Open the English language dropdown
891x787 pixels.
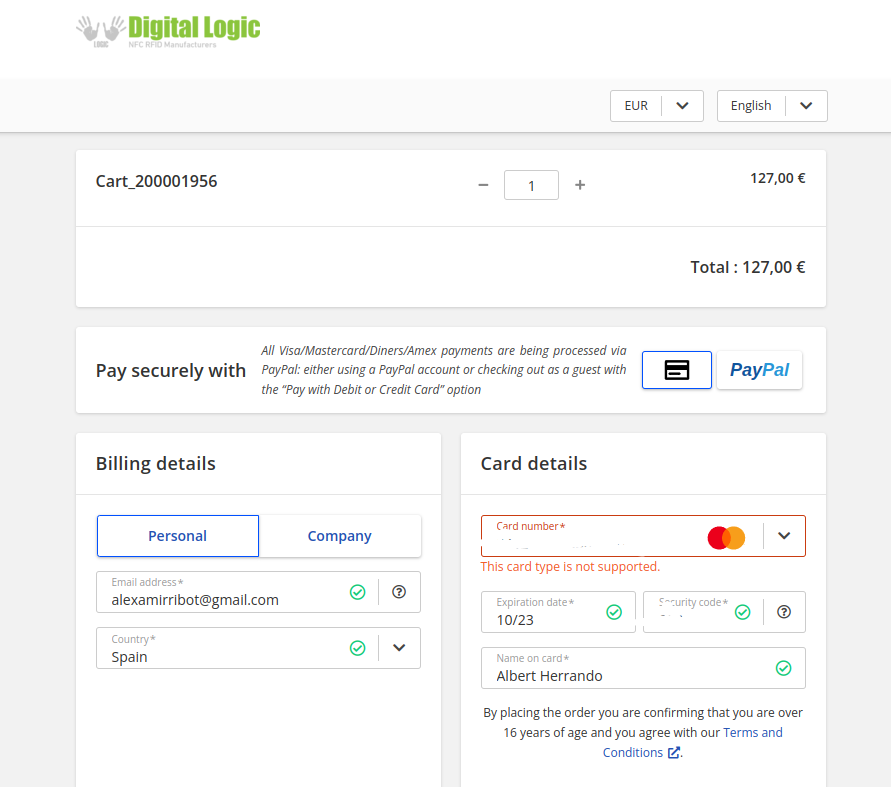pyautogui.click(x=772, y=106)
